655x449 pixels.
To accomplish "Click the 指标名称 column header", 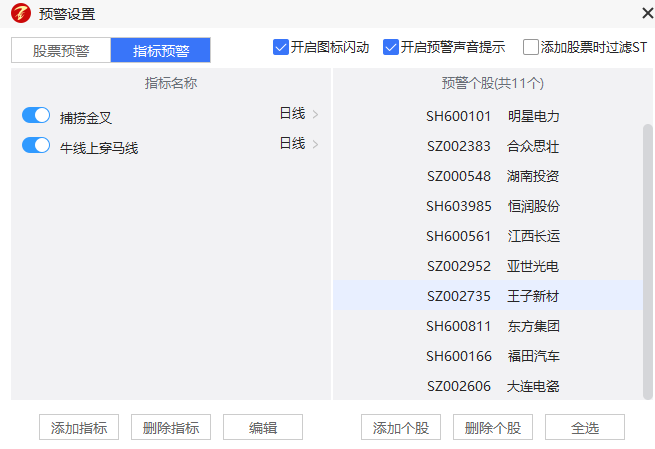I will click(171, 83).
